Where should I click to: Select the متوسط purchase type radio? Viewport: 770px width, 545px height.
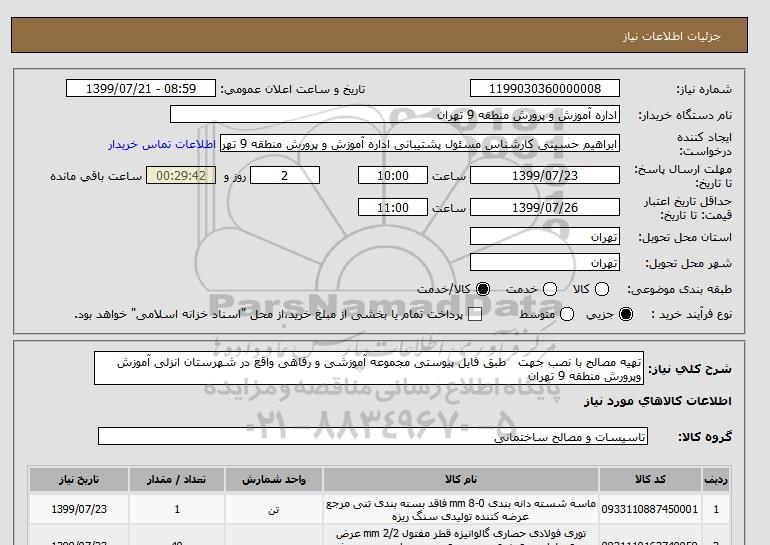pos(567,314)
